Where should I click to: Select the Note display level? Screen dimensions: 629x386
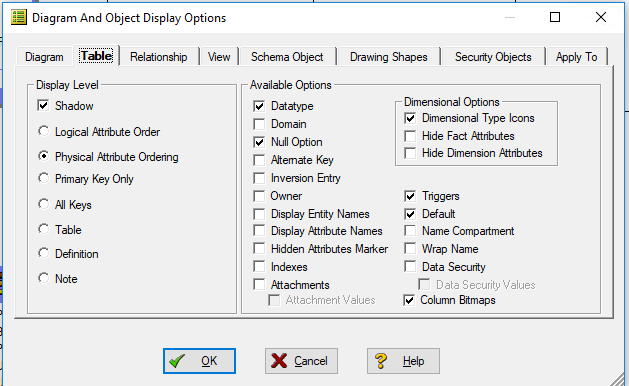tap(43, 278)
